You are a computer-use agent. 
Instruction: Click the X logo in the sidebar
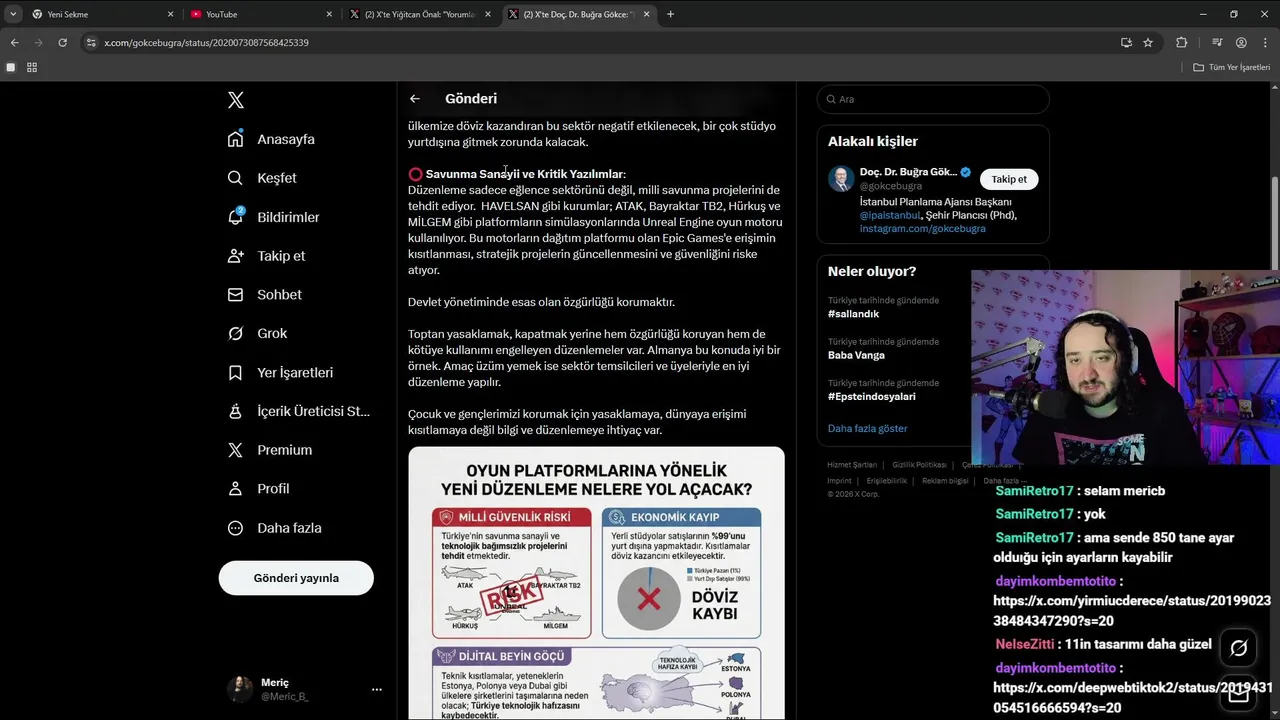[x=235, y=100]
